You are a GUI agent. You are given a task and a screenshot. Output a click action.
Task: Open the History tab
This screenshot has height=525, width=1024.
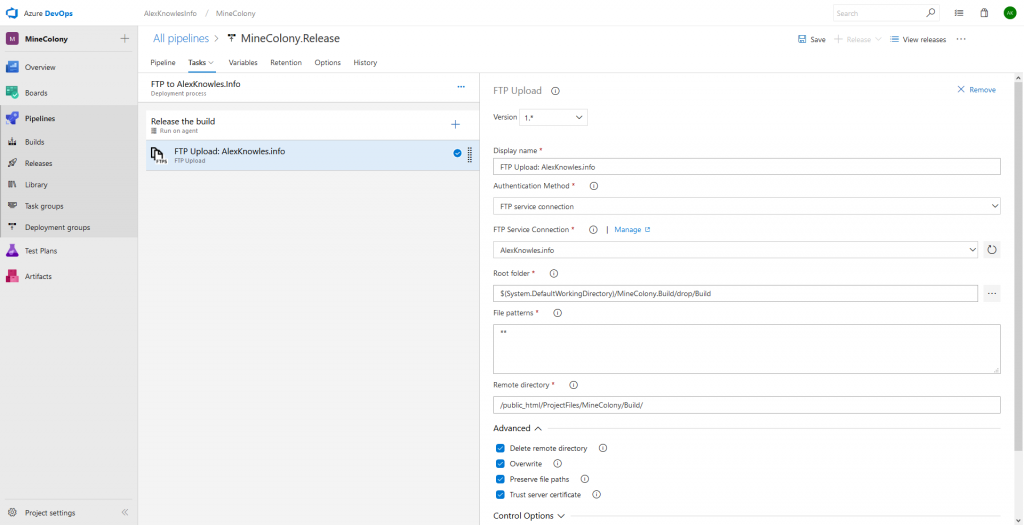[x=365, y=62]
